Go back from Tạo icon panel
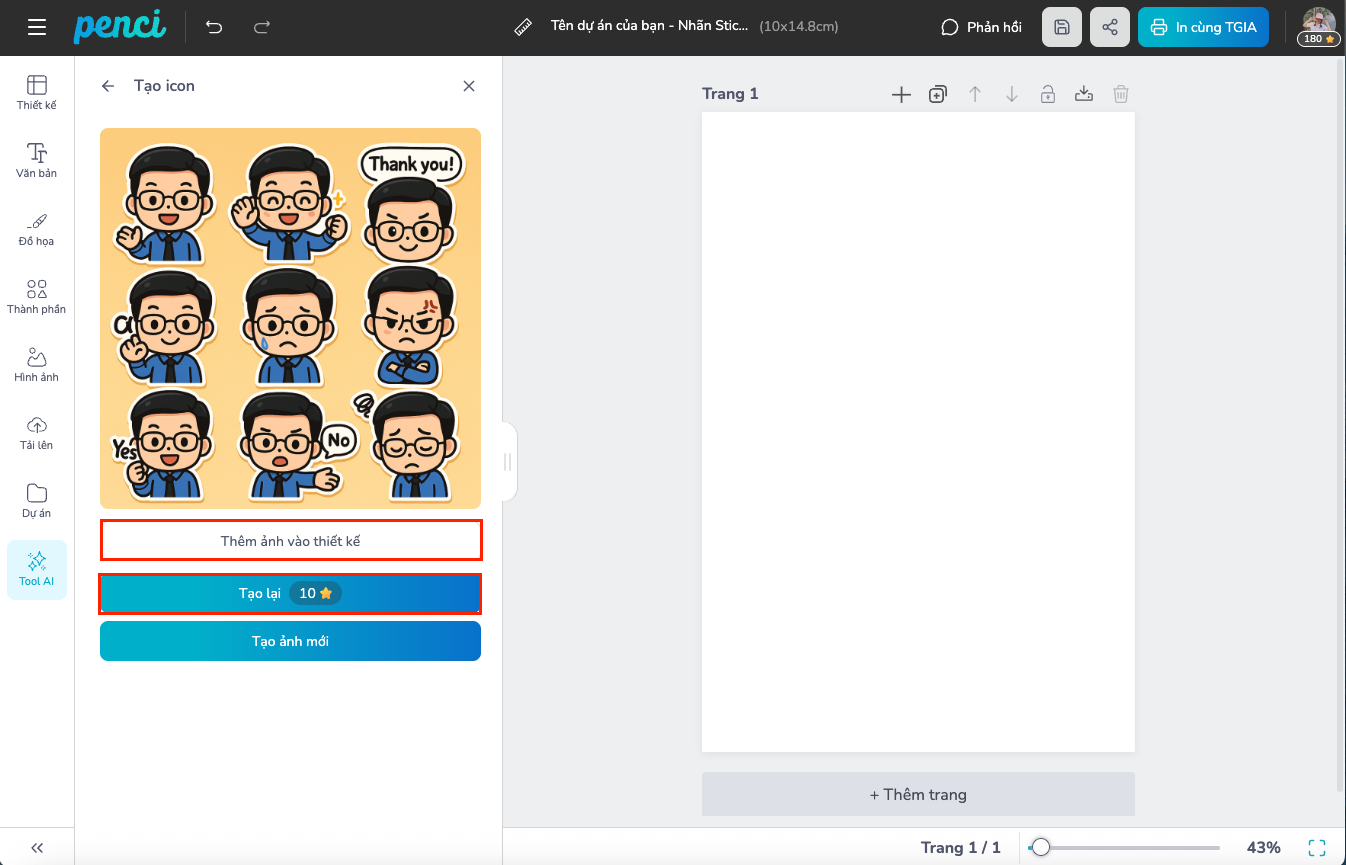The width and height of the screenshot is (1346, 865). pyautogui.click(x=108, y=86)
